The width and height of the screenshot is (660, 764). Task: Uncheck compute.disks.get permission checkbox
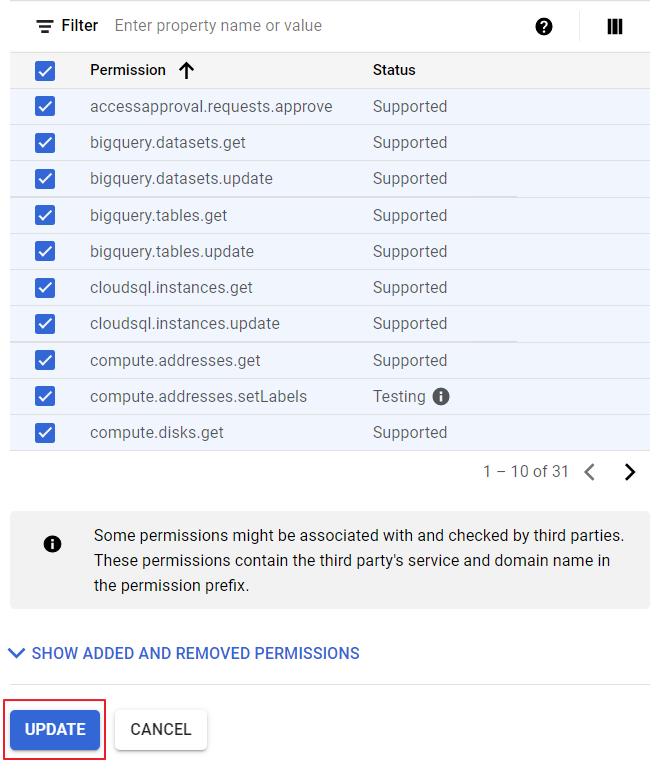pos(45,433)
